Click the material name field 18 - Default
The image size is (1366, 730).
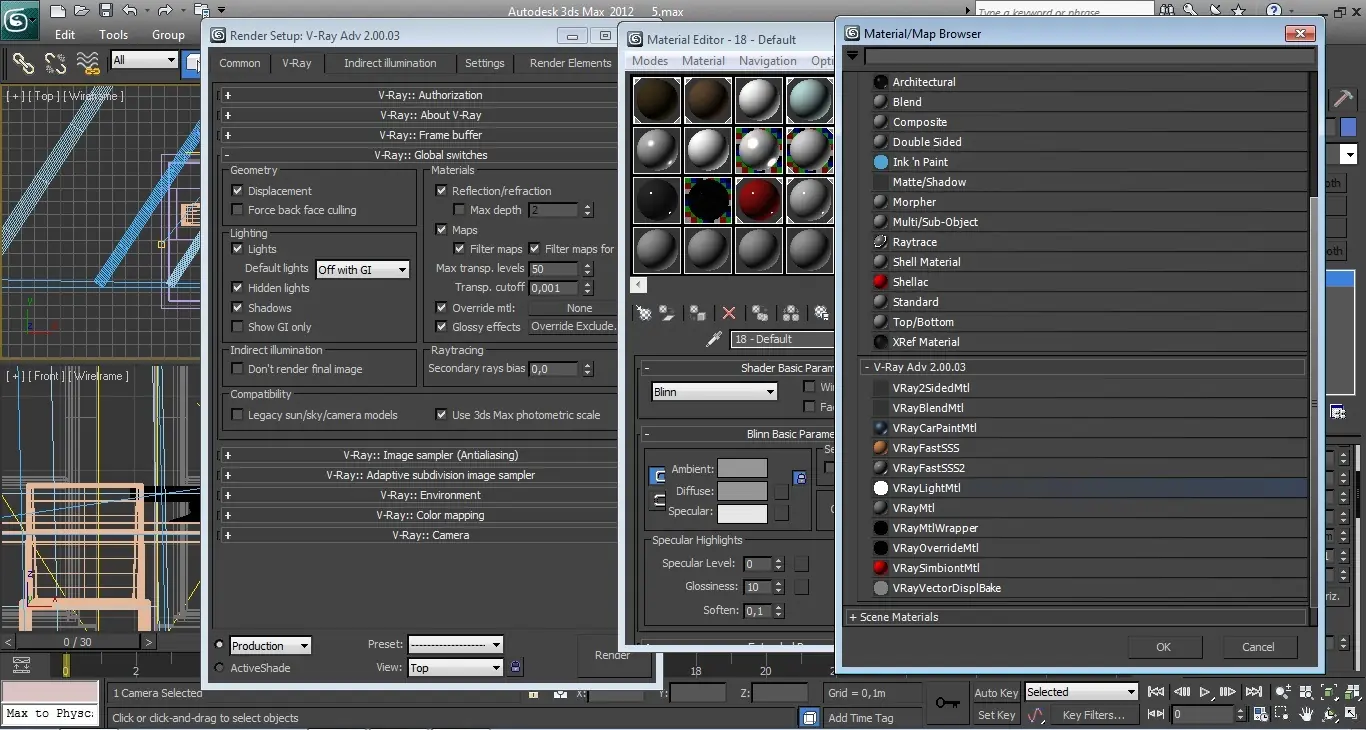(782, 339)
